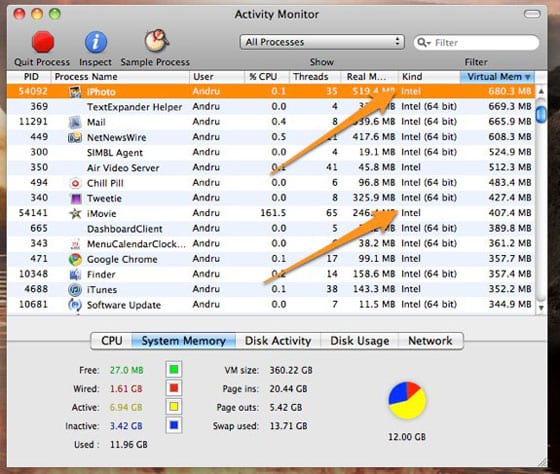Image resolution: width=560 pixels, height=474 pixels.
Task: Click the 161.5 CPU value
Action: coord(273,213)
